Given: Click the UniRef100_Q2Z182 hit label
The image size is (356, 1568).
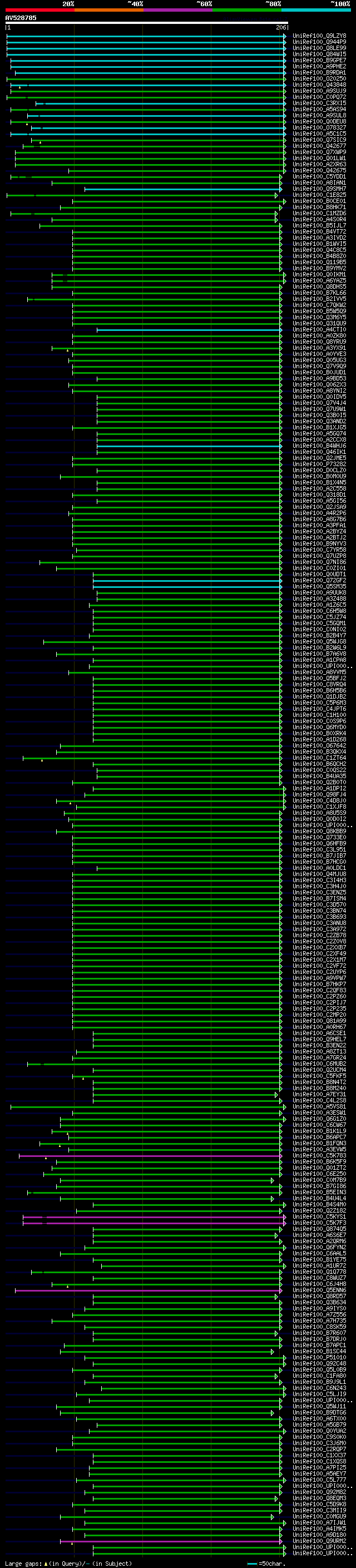Looking at the screenshot, I should (x=319, y=1211).
